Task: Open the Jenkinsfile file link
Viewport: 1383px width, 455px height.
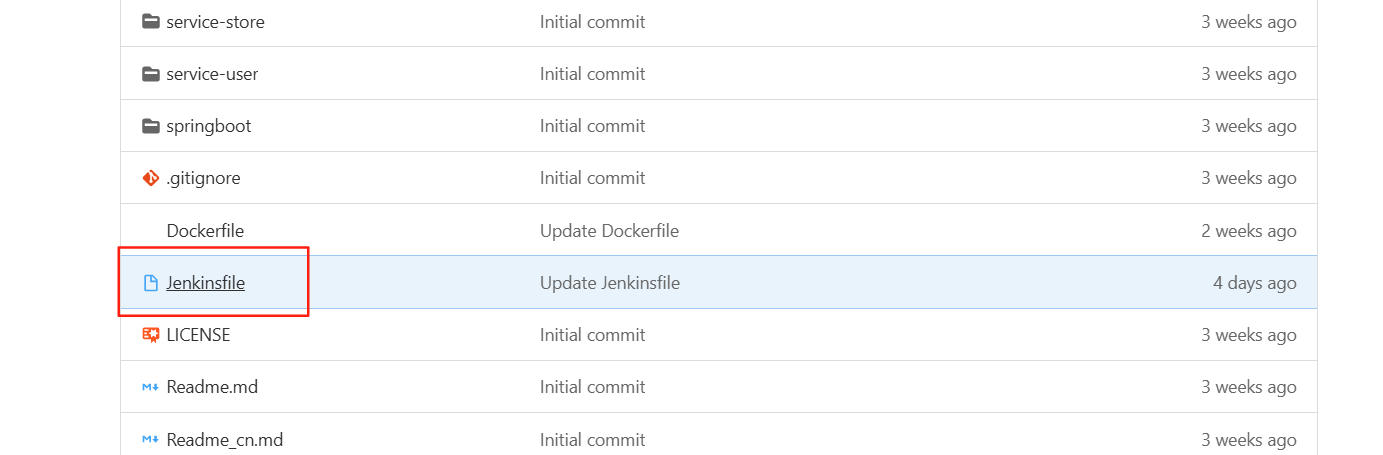Action: click(x=206, y=283)
